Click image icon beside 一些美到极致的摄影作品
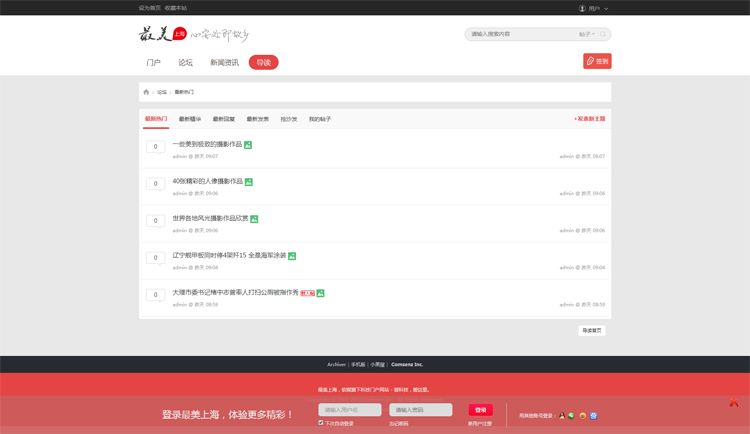 248,145
